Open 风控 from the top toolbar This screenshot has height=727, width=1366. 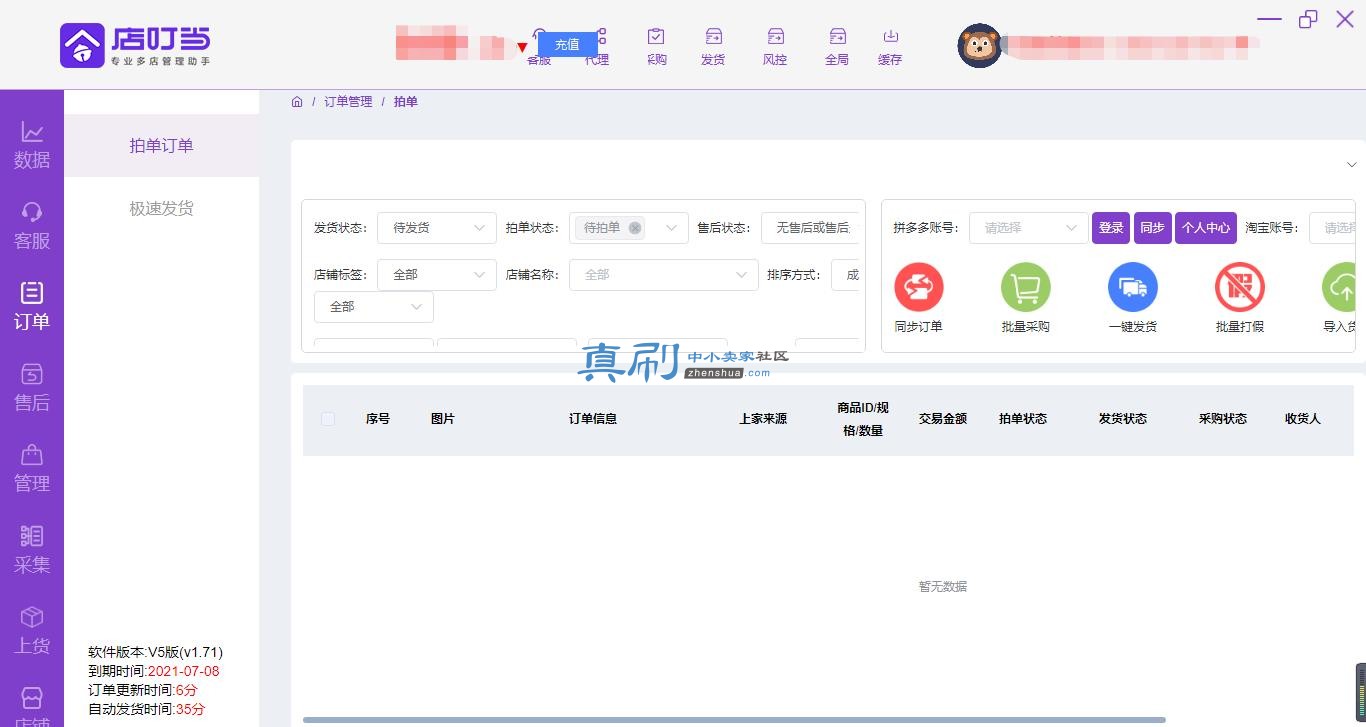[x=775, y=46]
